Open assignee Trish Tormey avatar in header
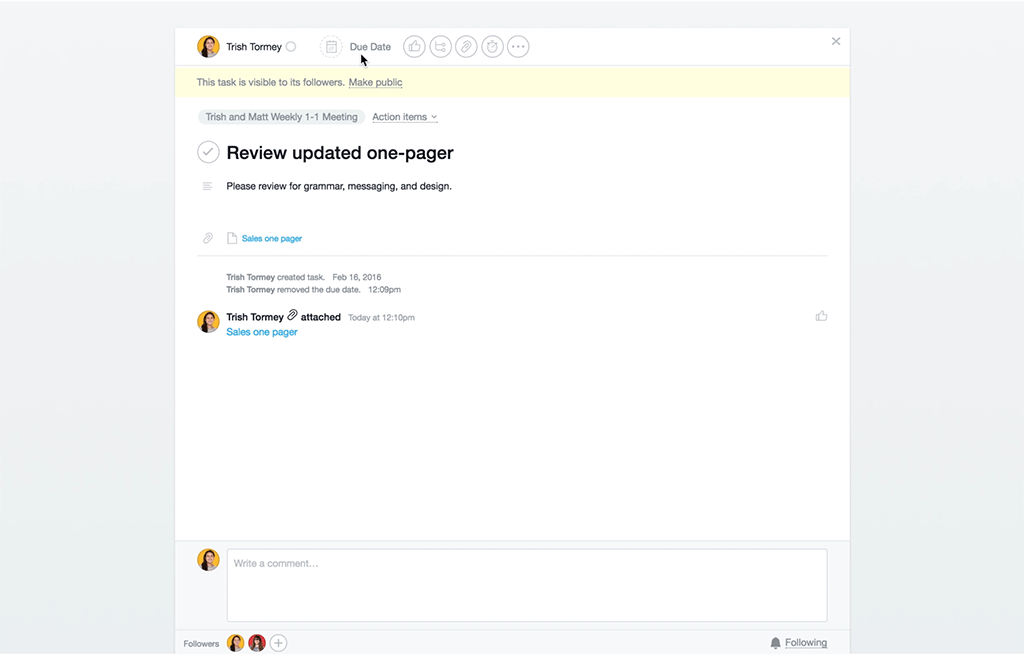This screenshot has height=655, width=1024. pos(208,47)
